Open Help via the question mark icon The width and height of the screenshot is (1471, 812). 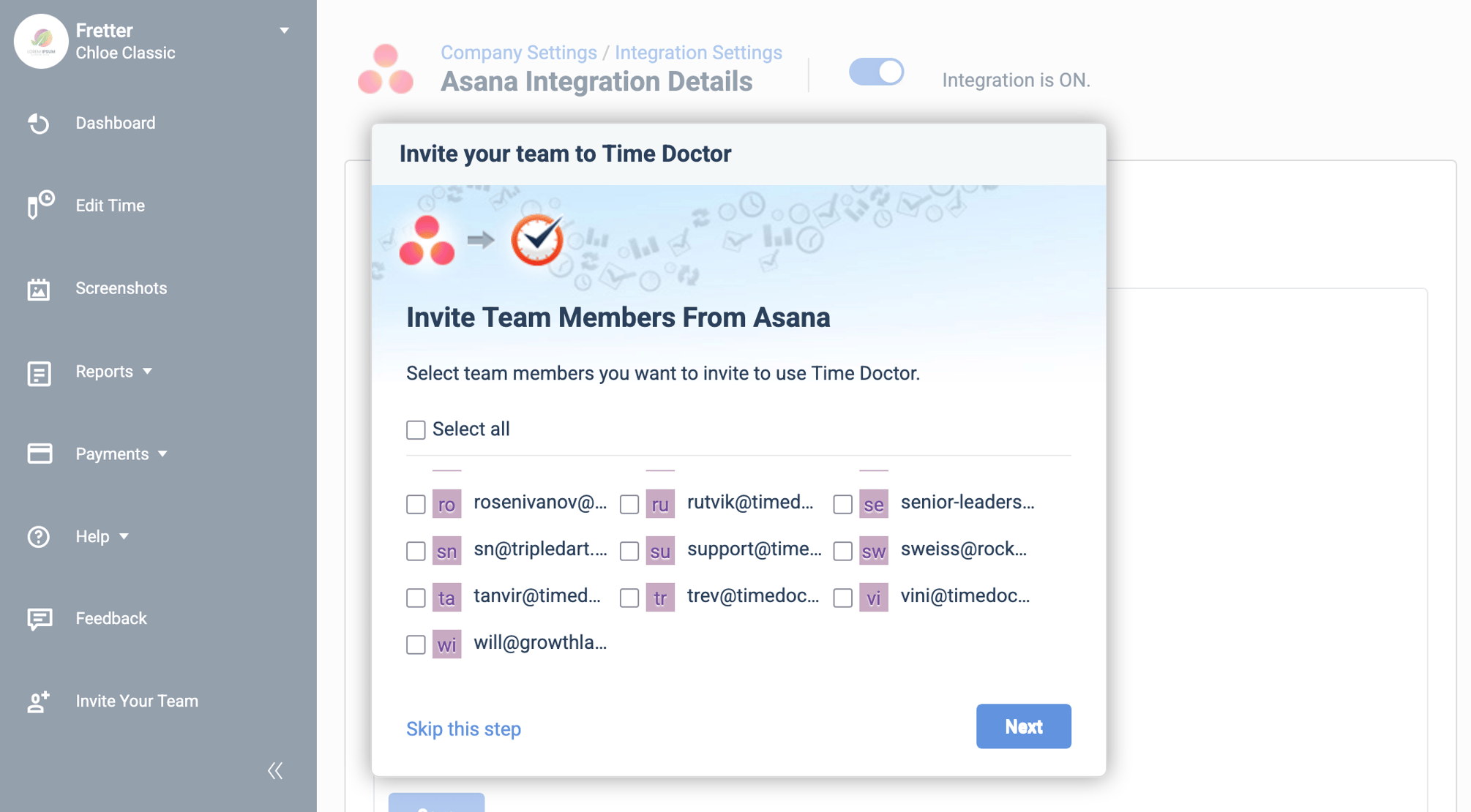[x=38, y=536]
